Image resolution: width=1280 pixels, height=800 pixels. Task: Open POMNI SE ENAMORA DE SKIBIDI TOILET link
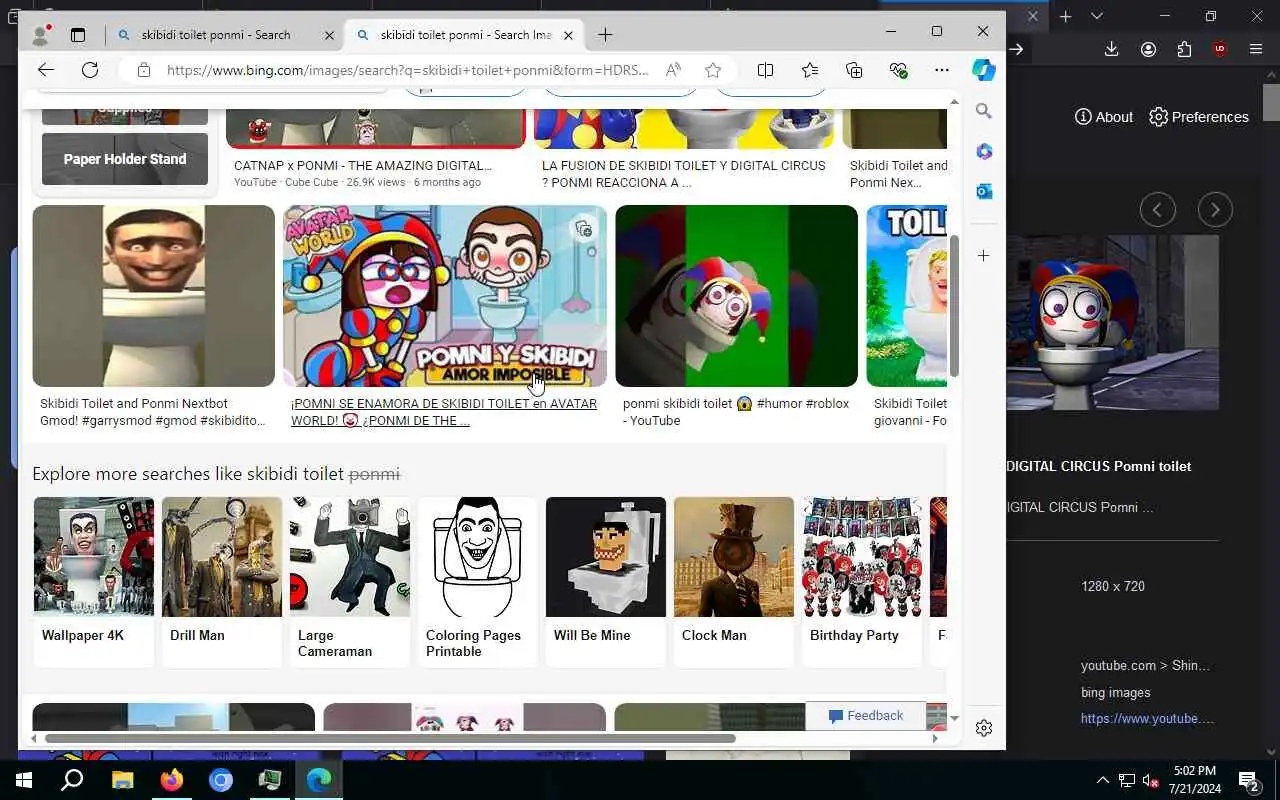click(x=444, y=412)
